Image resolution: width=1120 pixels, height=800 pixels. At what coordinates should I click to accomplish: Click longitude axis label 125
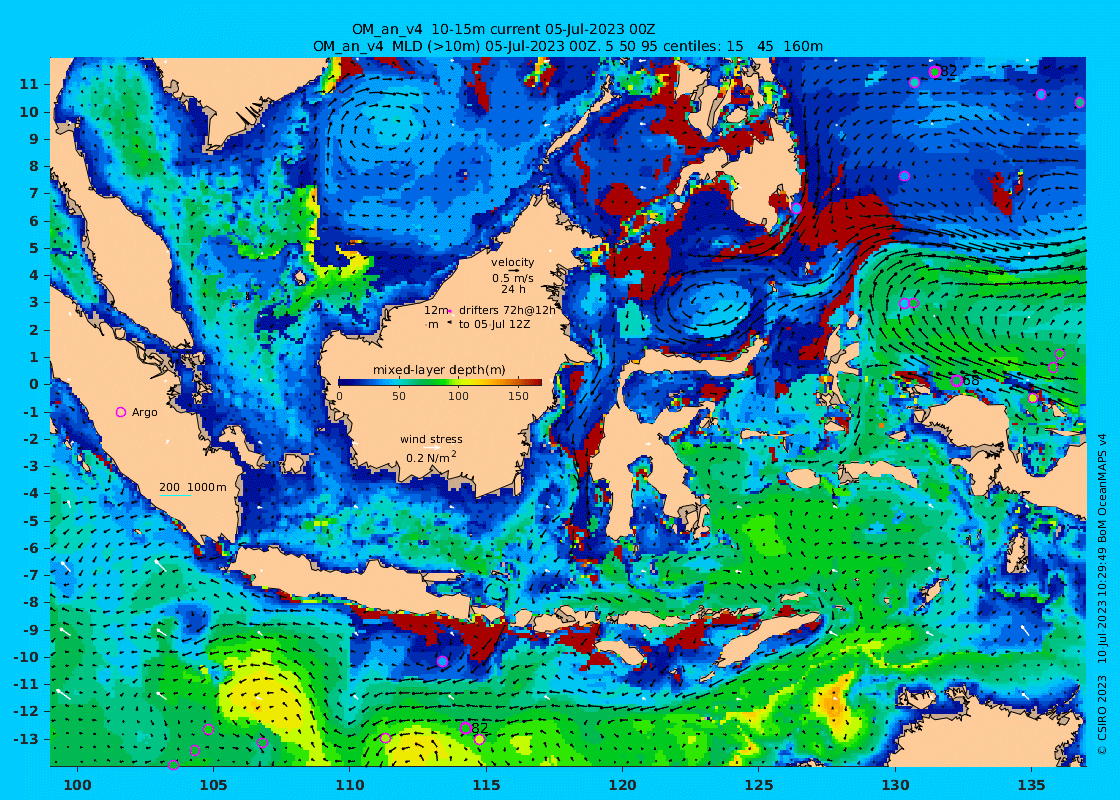pos(759,785)
